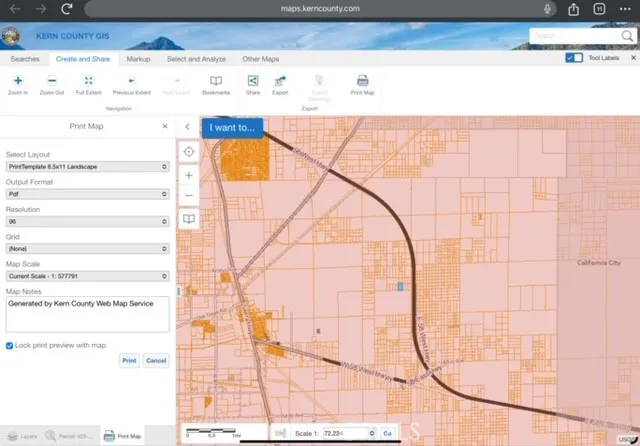Toggle the Tool Labels switch

574,59
